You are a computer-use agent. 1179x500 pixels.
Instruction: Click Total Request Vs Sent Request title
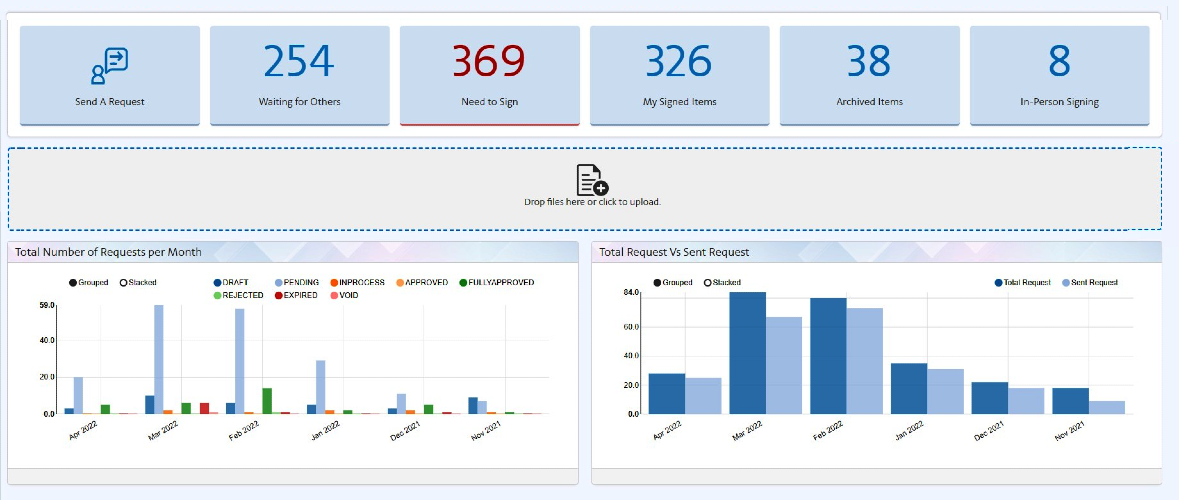[674, 252]
